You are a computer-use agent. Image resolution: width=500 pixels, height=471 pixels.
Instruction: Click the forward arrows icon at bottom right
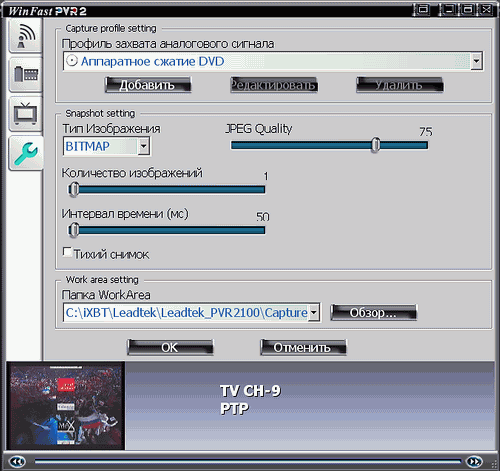[x=474, y=461]
